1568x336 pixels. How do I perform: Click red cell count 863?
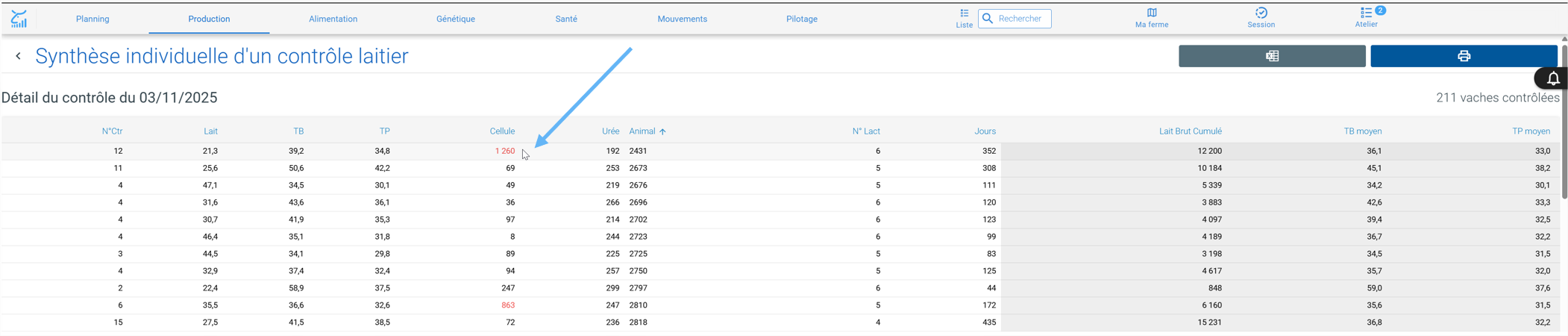[508, 305]
